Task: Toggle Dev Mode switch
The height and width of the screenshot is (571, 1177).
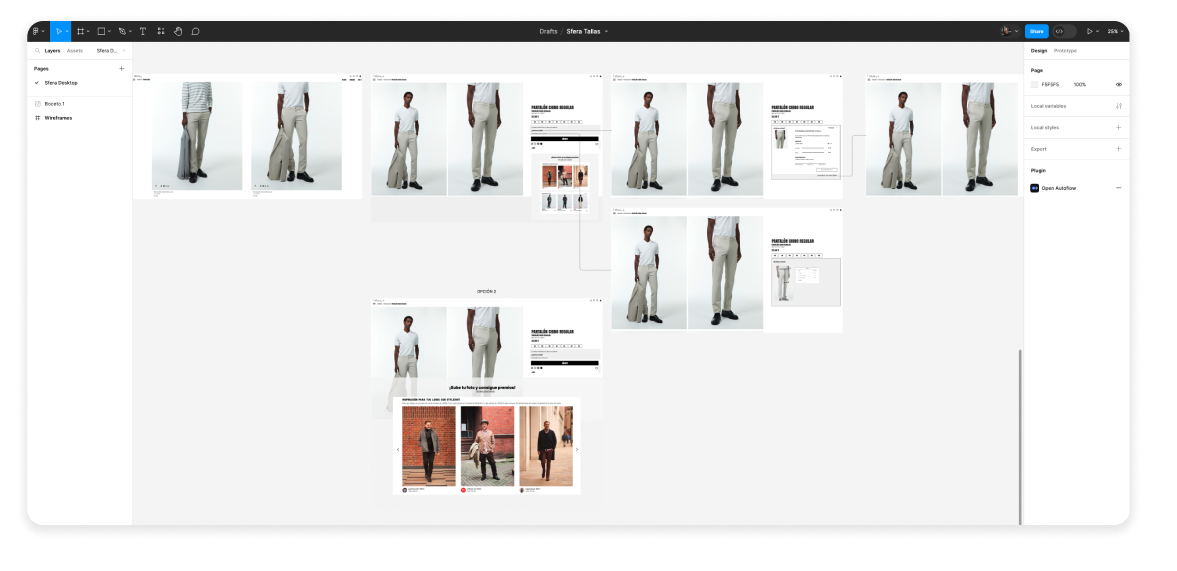Action: (1064, 31)
